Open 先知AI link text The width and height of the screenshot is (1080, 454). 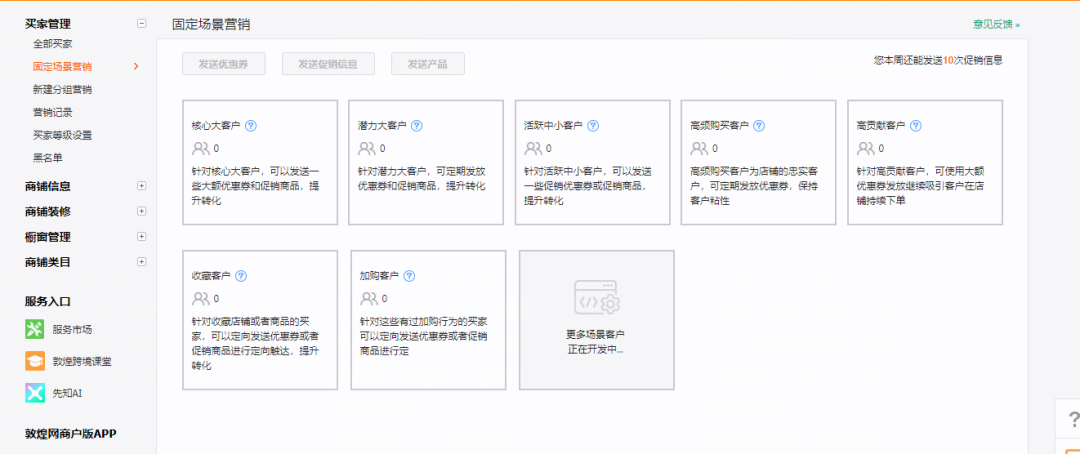point(68,393)
